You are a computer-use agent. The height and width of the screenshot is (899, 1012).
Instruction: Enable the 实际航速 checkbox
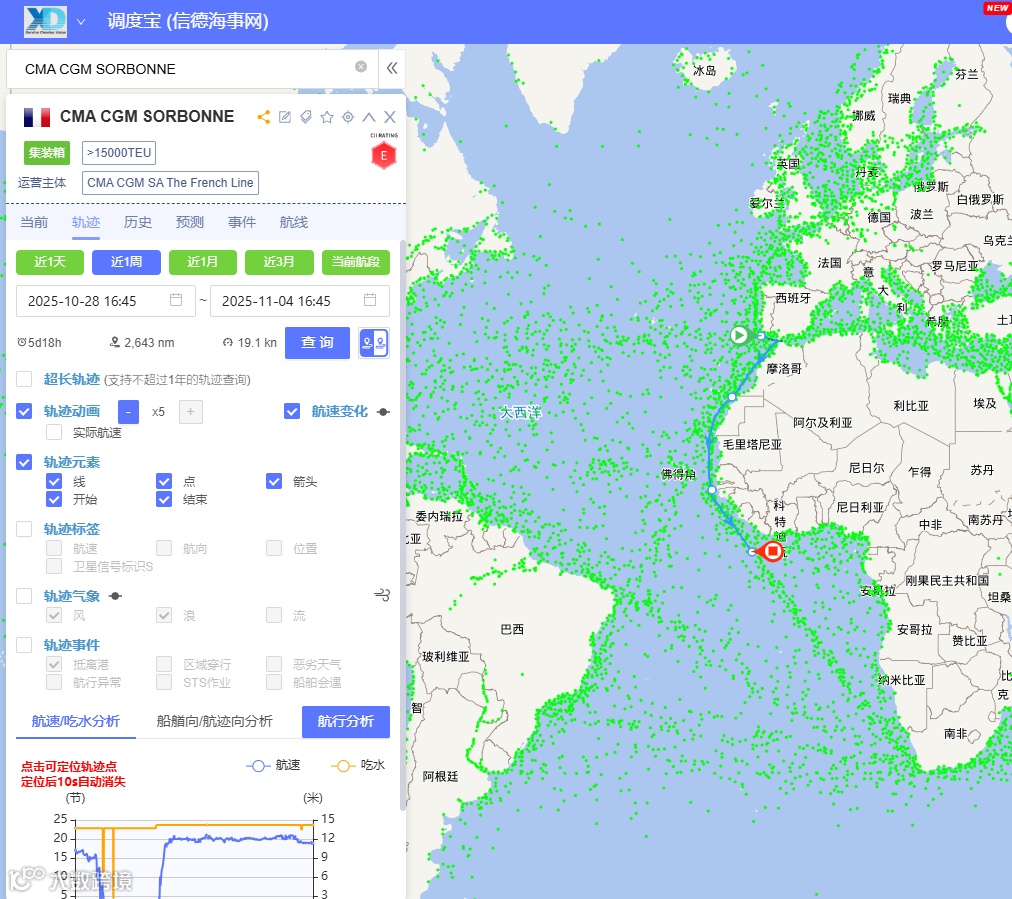point(54,432)
